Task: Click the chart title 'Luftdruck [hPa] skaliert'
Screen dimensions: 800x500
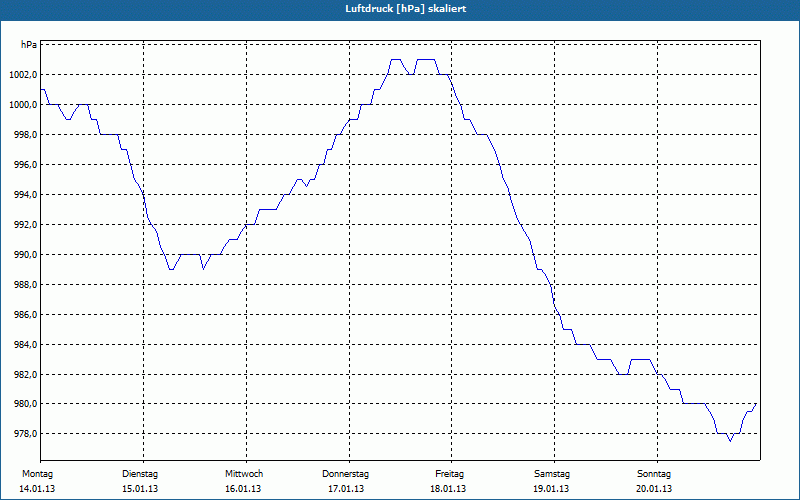Action: 406,9
